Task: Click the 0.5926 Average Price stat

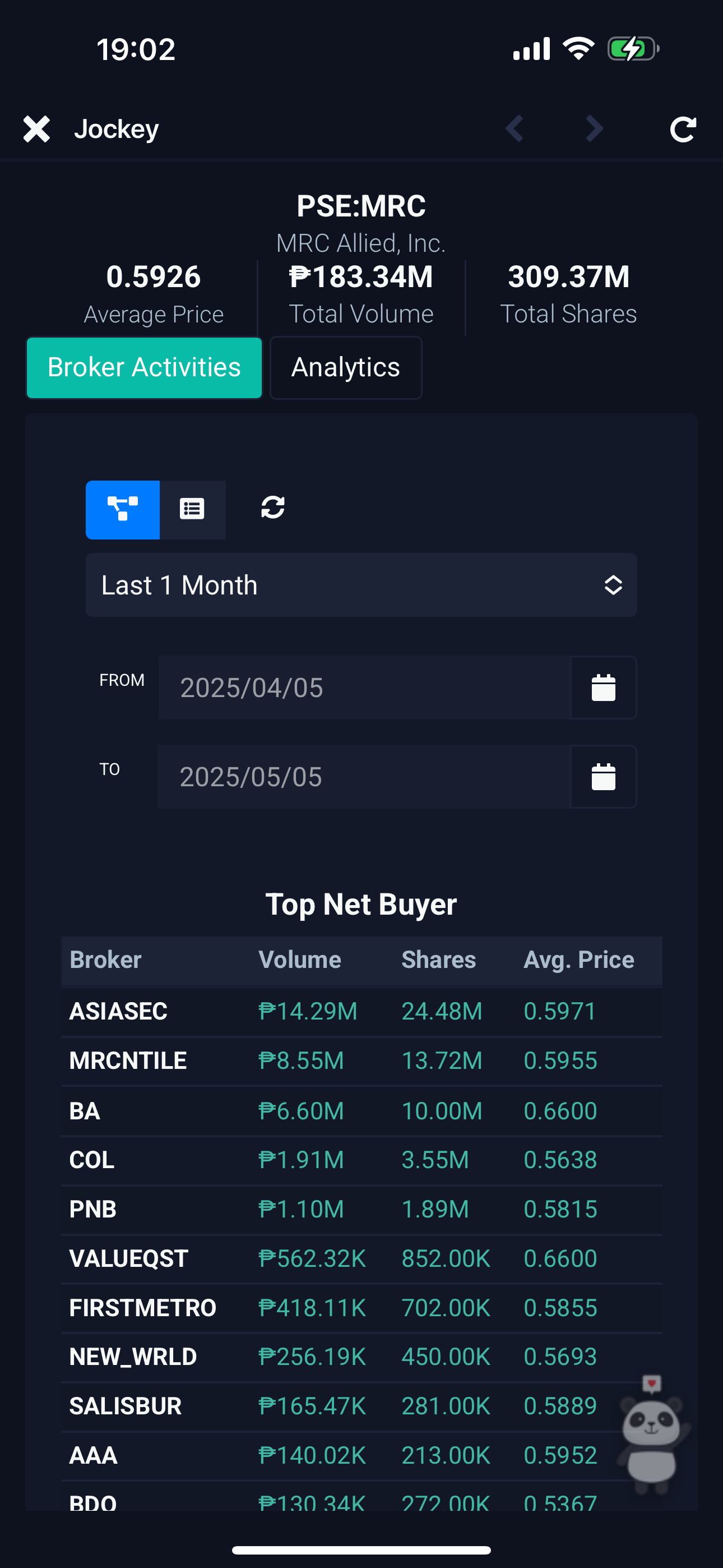Action: [154, 294]
